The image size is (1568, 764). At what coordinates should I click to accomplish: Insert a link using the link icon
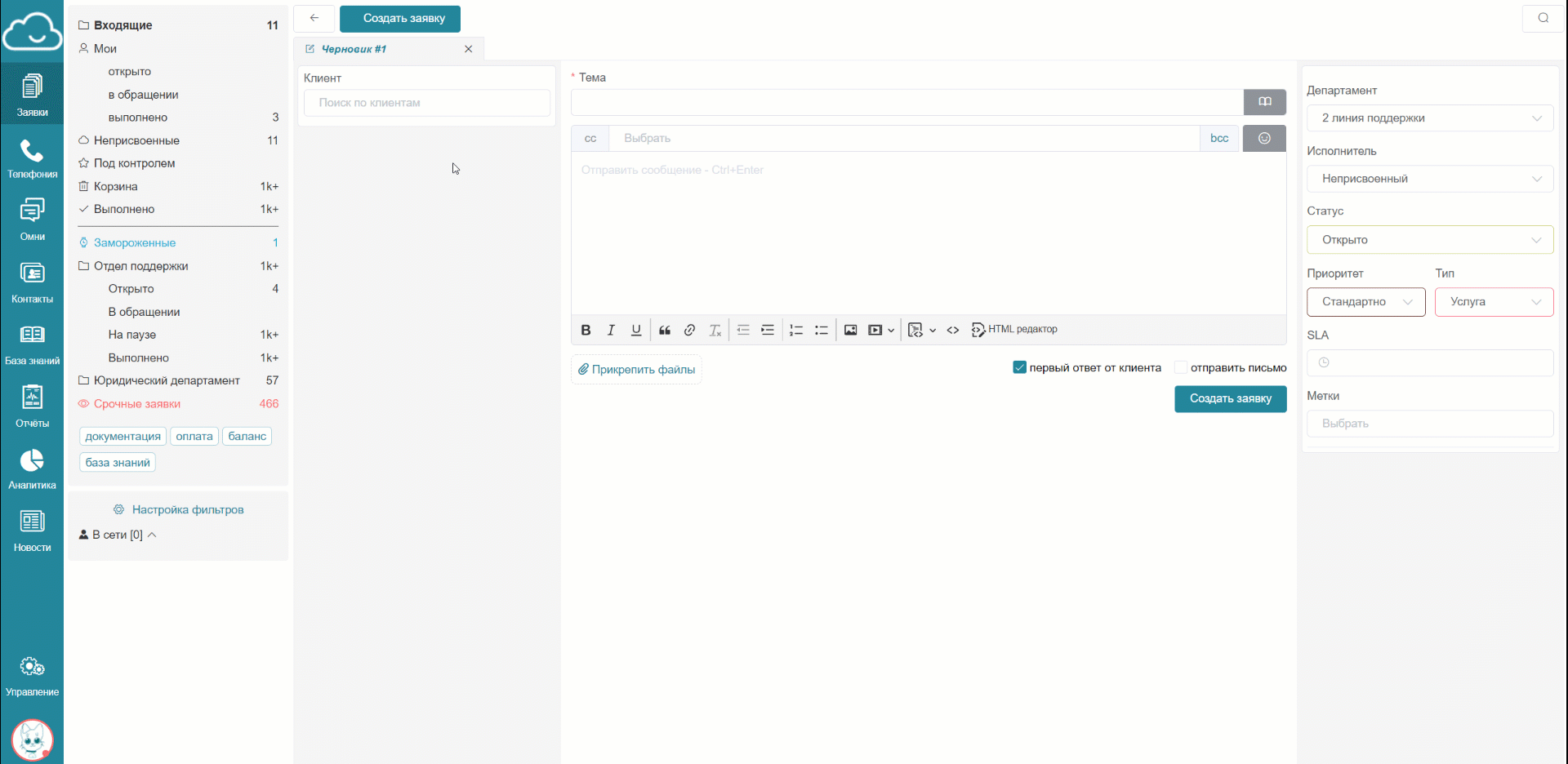[689, 330]
